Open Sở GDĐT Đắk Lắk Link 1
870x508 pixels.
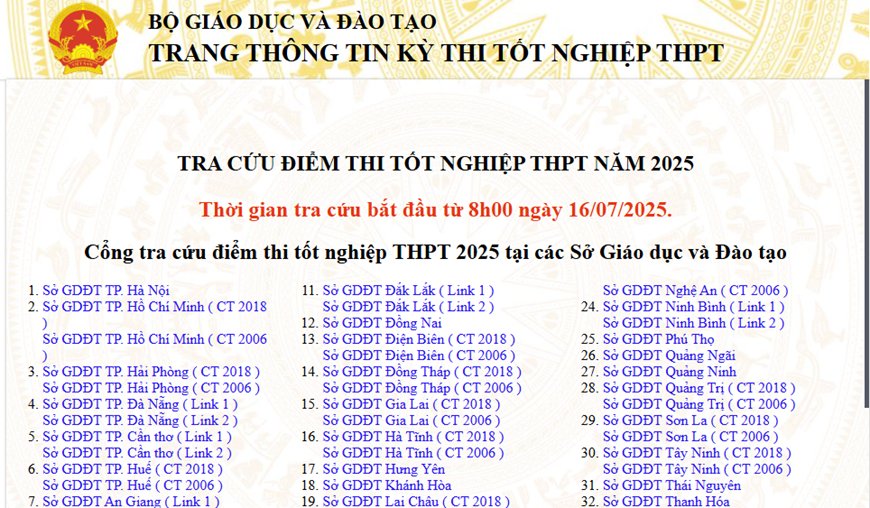pos(408,291)
